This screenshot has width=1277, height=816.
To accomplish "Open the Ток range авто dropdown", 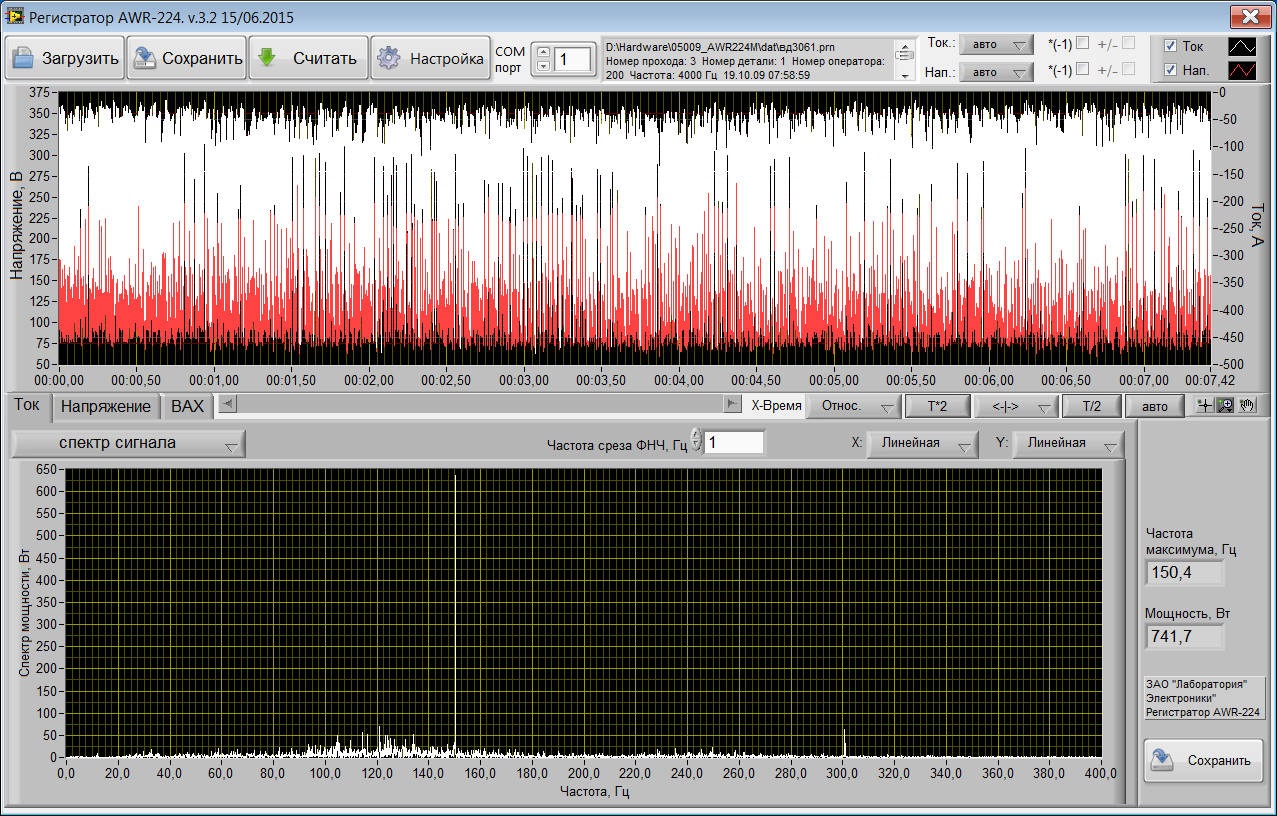I will 995,45.
